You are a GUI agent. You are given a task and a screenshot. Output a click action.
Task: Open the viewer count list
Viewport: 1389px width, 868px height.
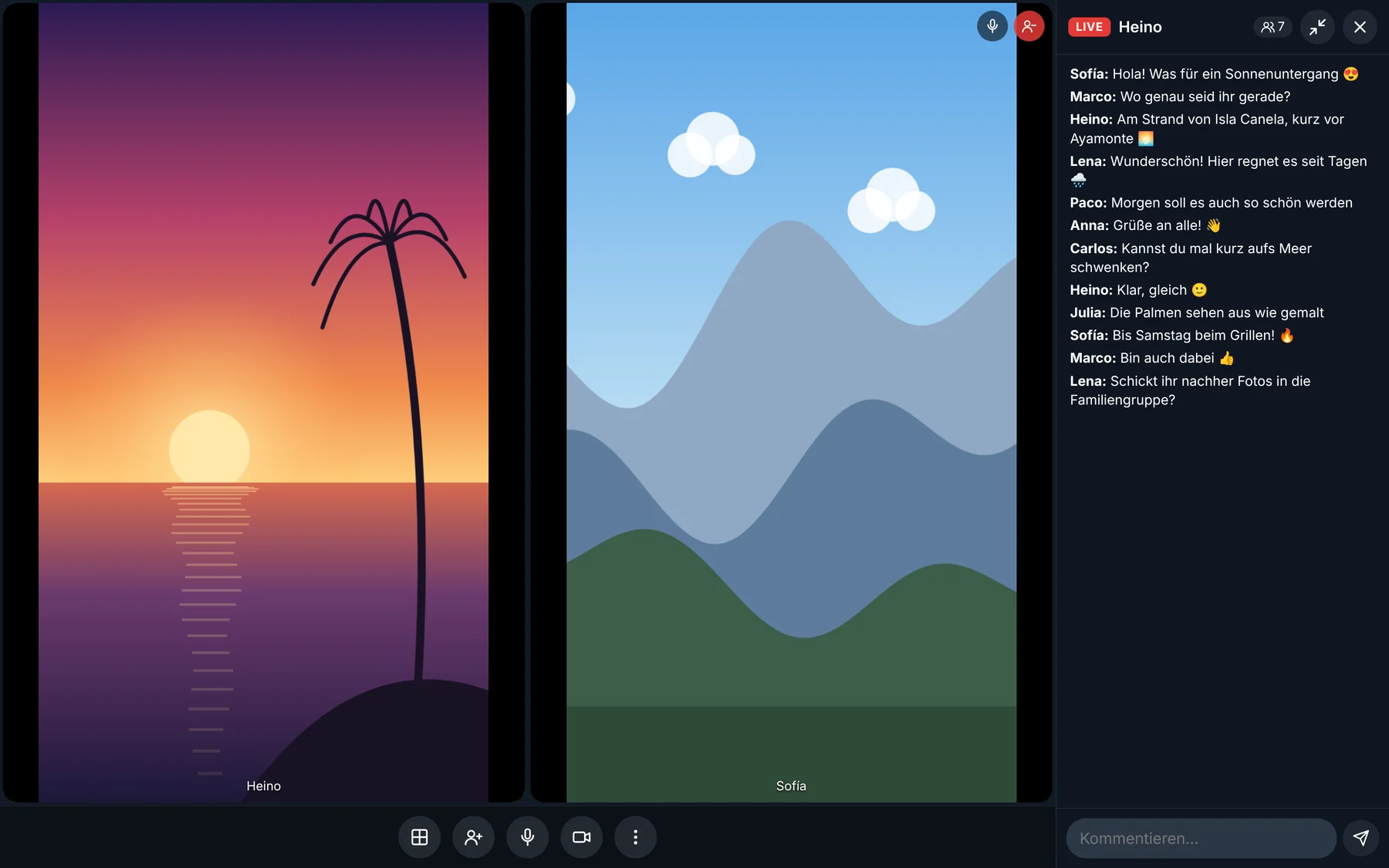tap(1272, 27)
